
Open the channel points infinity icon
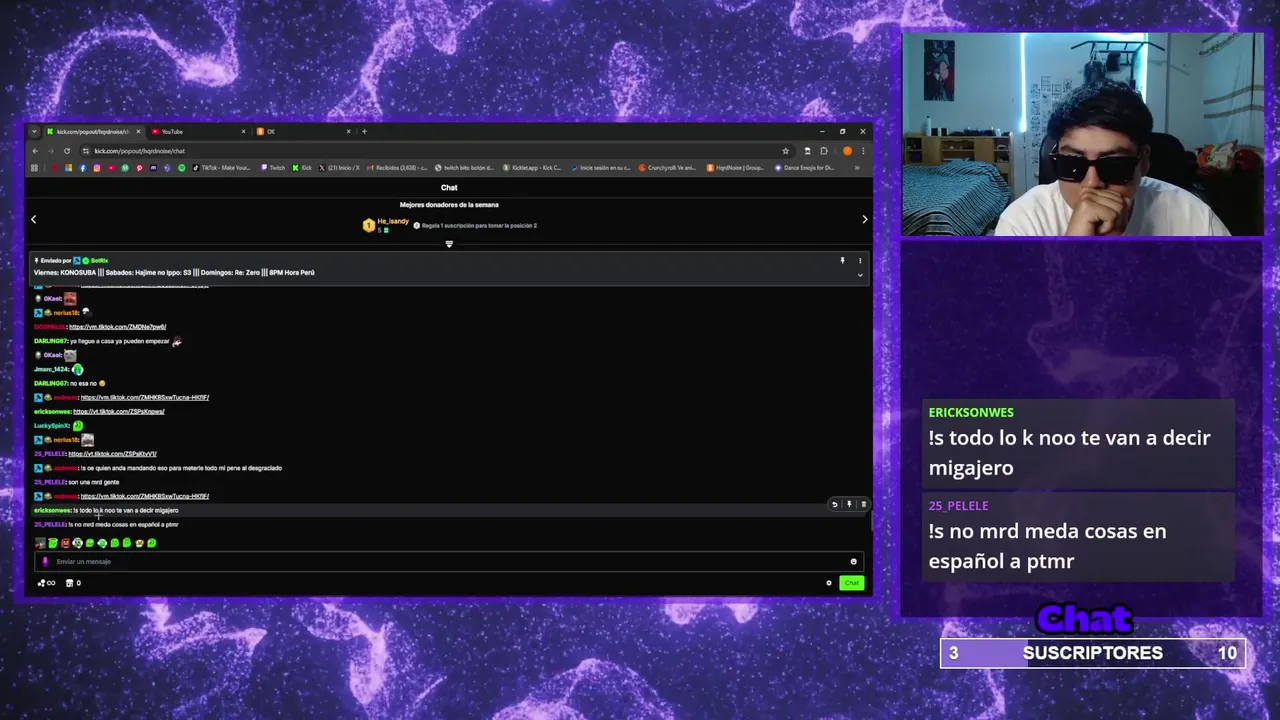46,583
